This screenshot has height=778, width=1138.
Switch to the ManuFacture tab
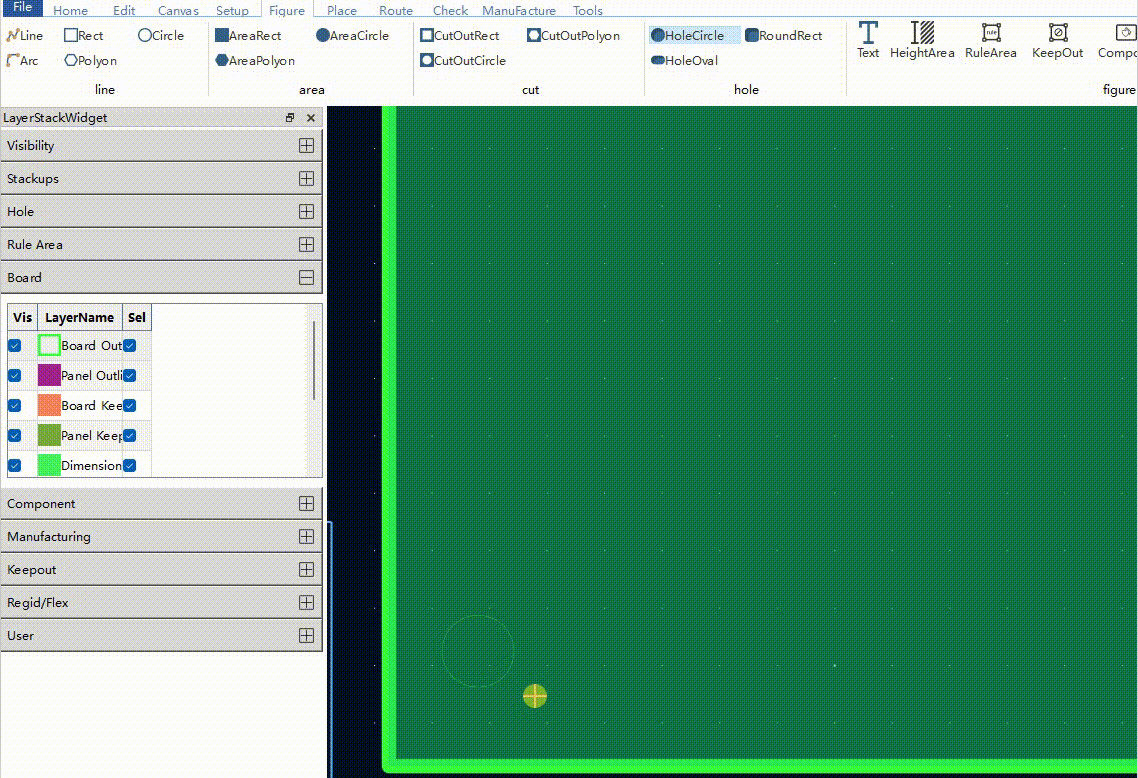(x=519, y=10)
